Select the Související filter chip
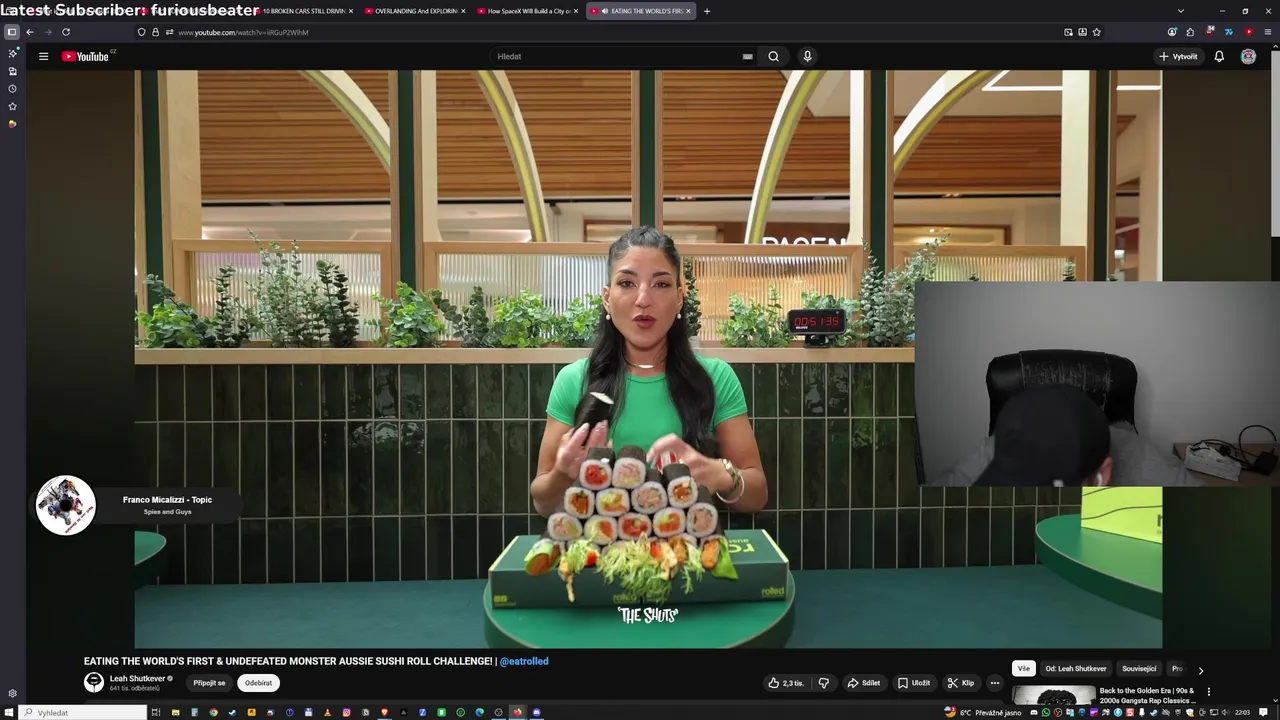This screenshot has width=1280, height=720. pyautogui.click(x=1139, y=669)
